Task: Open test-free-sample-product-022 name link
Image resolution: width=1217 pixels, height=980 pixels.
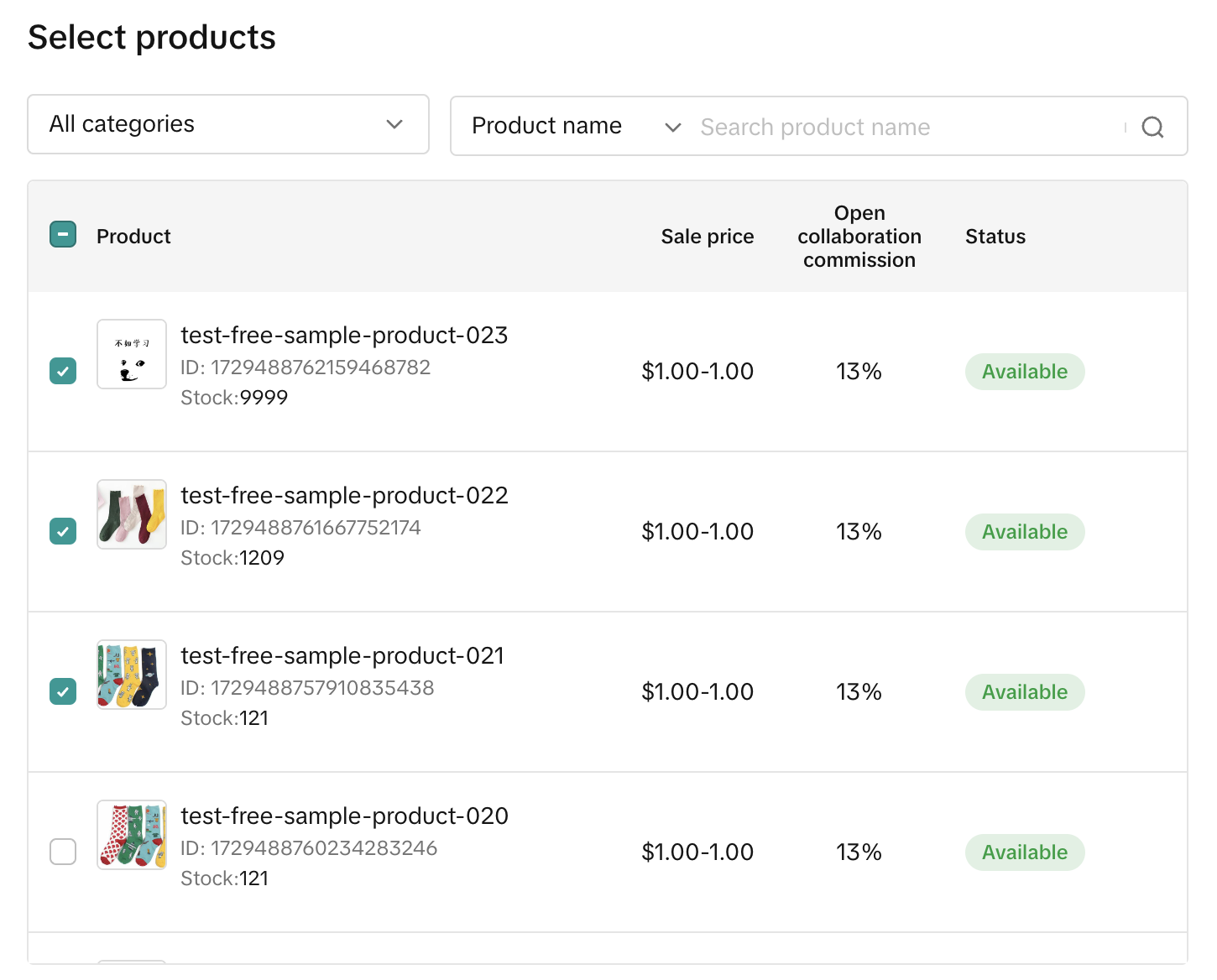Action: point(344,496)
